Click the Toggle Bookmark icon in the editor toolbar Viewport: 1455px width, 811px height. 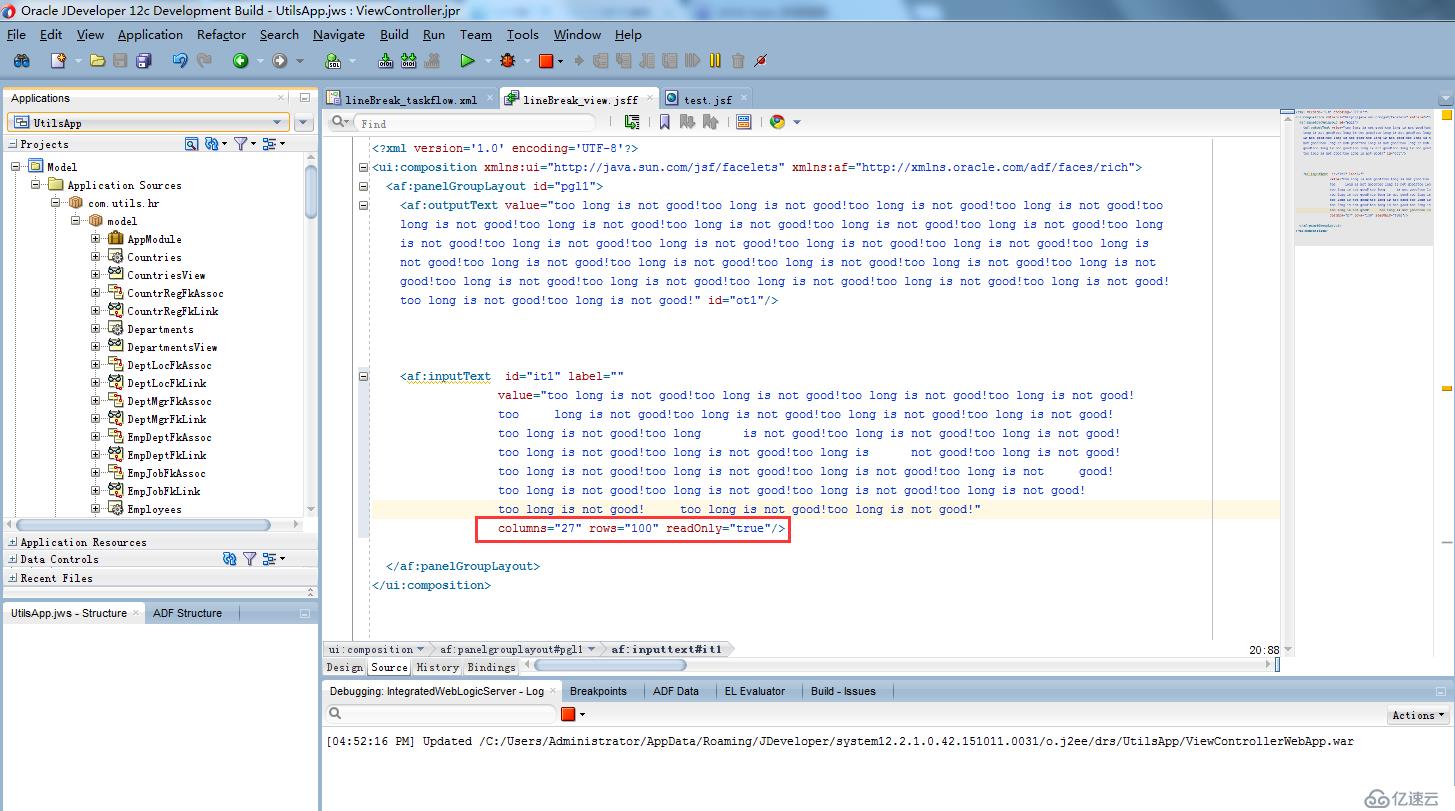pyautogui.click(x=664, y=122)
